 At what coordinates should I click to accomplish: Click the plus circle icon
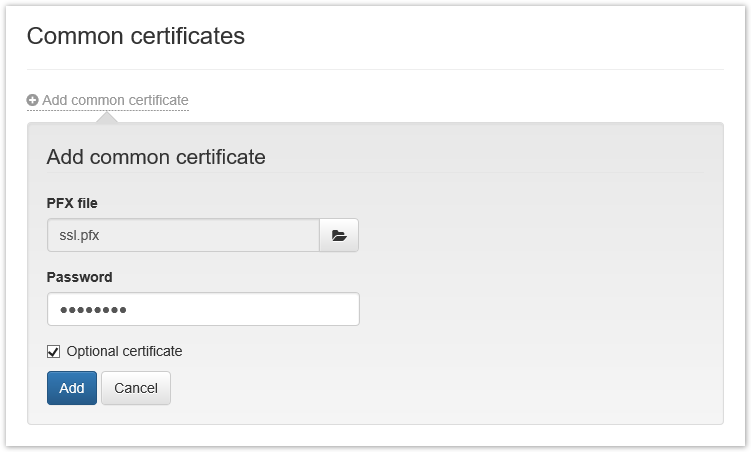pos(33,100)
